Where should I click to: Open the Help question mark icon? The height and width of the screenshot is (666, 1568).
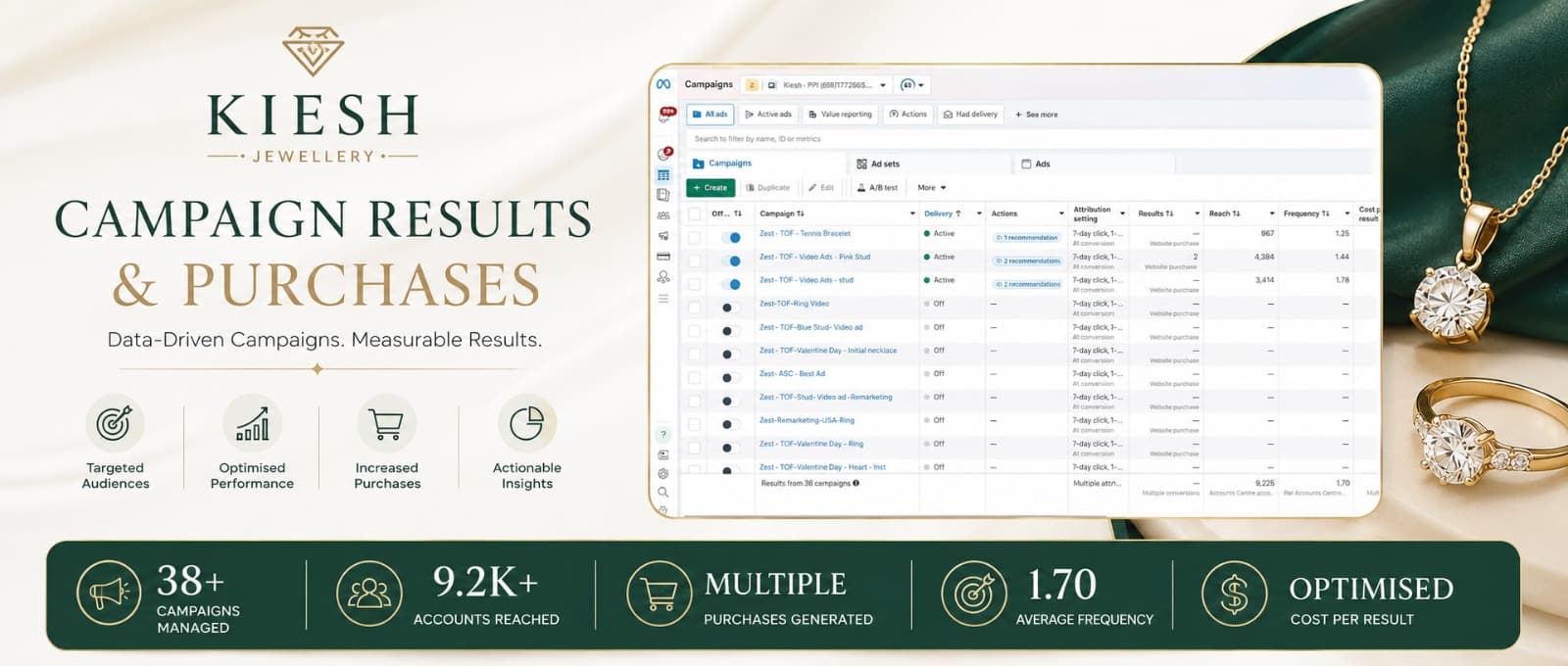(663, 434)
